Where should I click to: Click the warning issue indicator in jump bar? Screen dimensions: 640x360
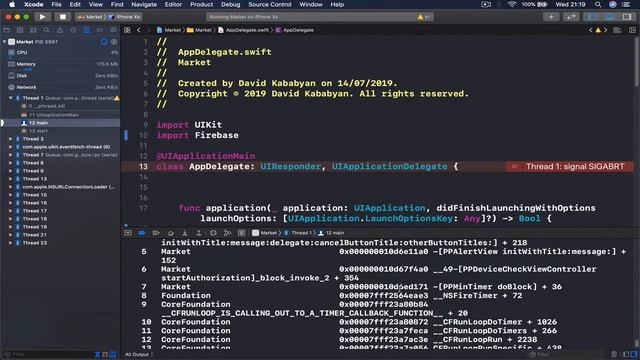pyautogui.click(x=598, y=30)
